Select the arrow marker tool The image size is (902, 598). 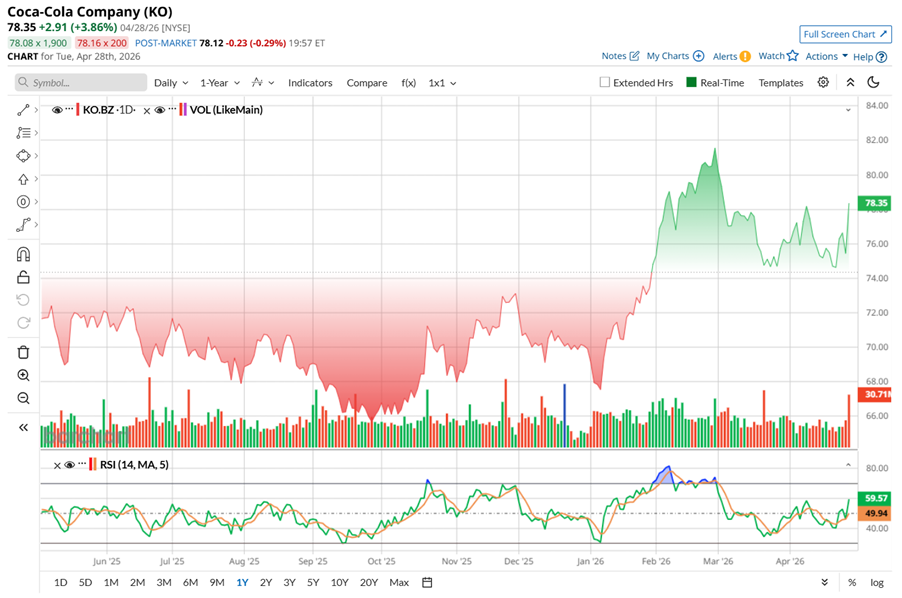point(23,179)
